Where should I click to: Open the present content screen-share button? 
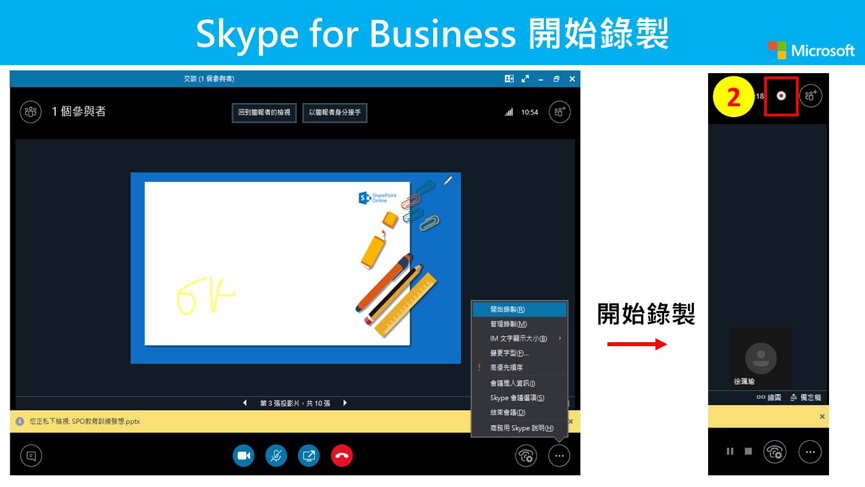pyautogui.click(x=308, y=456)
